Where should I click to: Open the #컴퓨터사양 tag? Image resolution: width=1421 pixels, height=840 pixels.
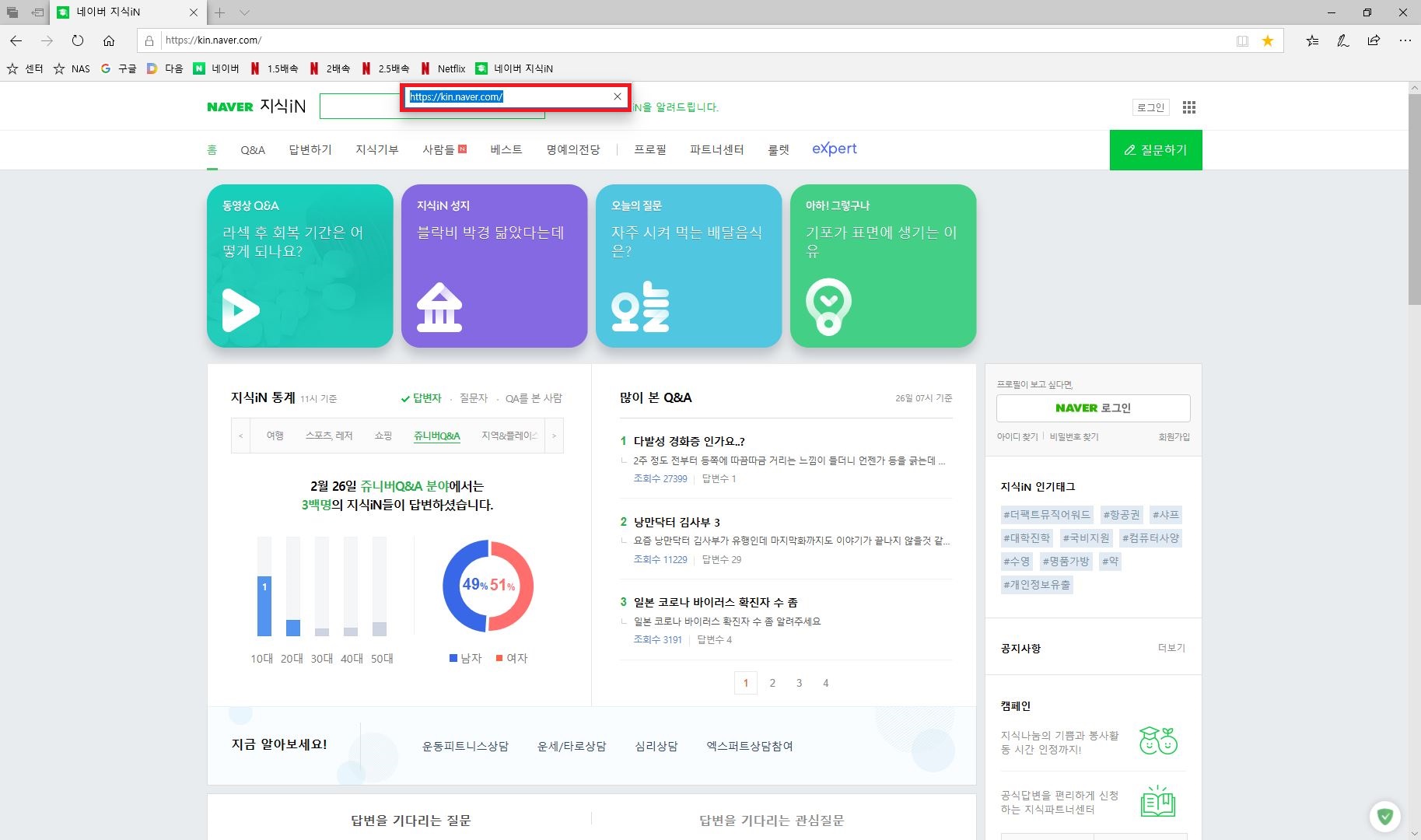click(x=1150, y=538)
